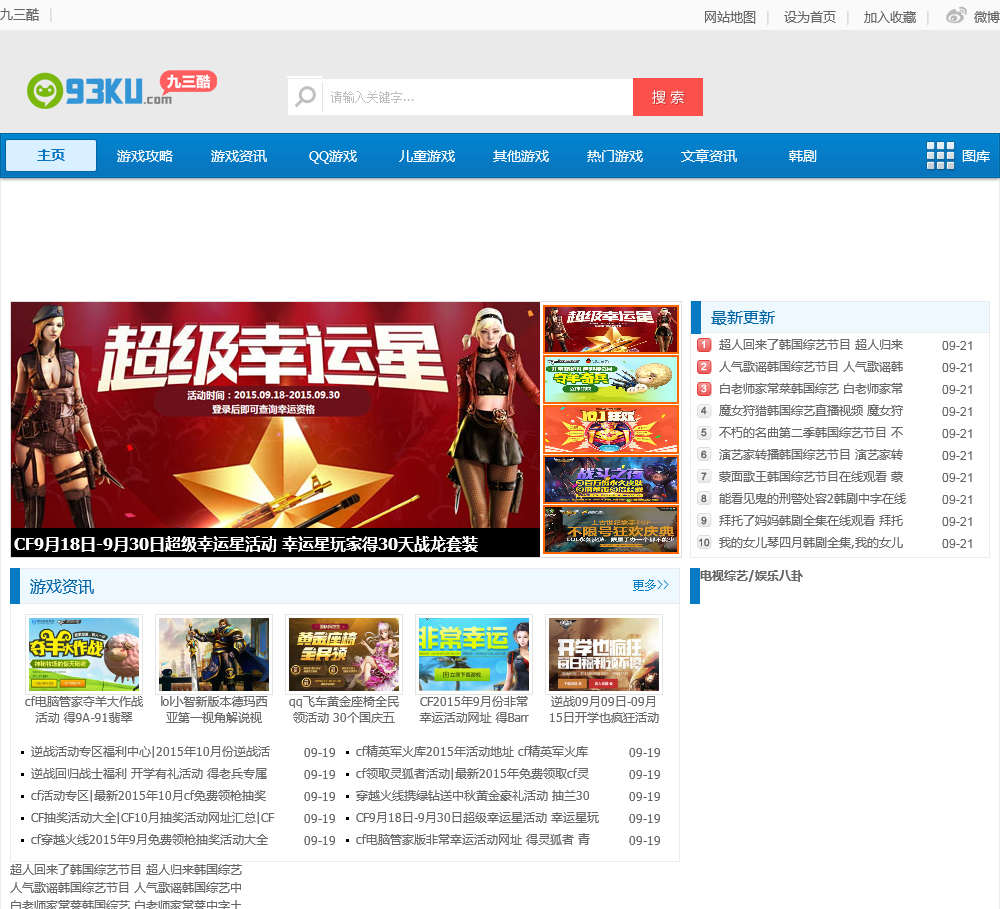The width and height of the screenshot is (1000, 909).
Task: Click the 电视综艺/娱乐八卦 heading
Action: click(751, 576)
